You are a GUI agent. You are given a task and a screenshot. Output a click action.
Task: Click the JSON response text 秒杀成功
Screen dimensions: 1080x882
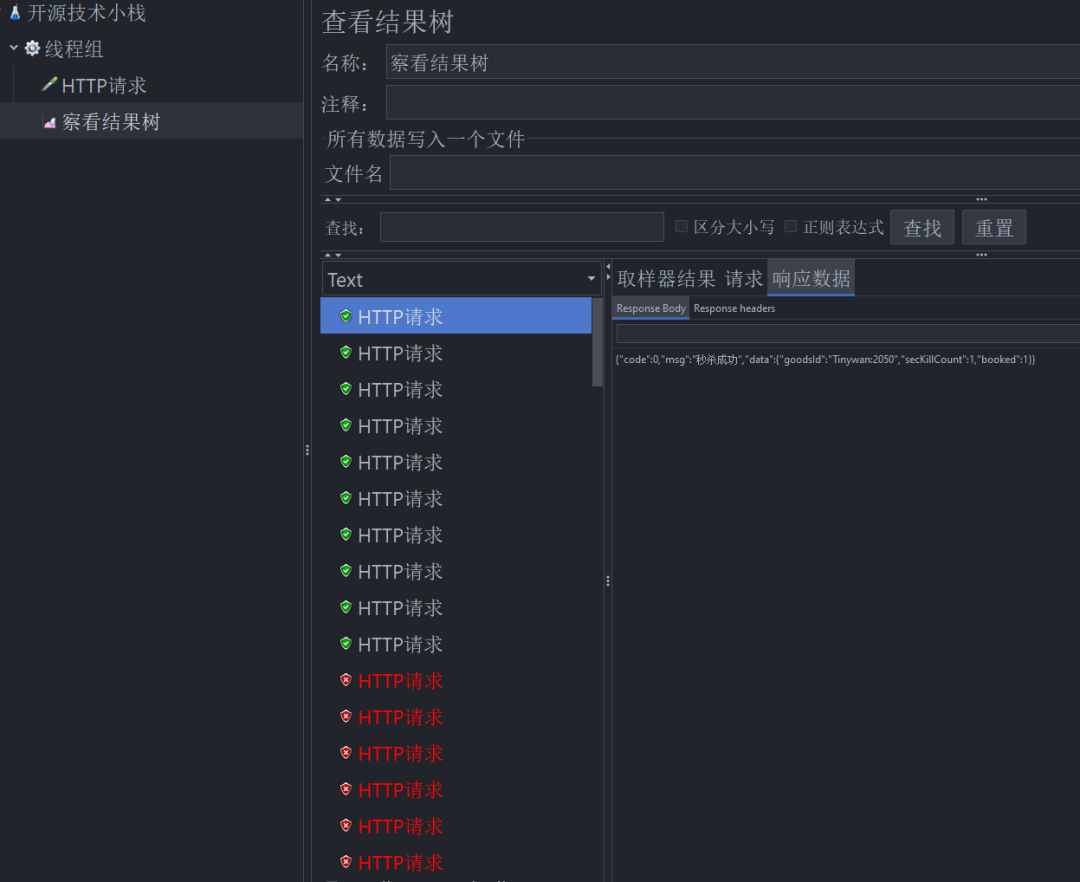(x=716, y=359)
